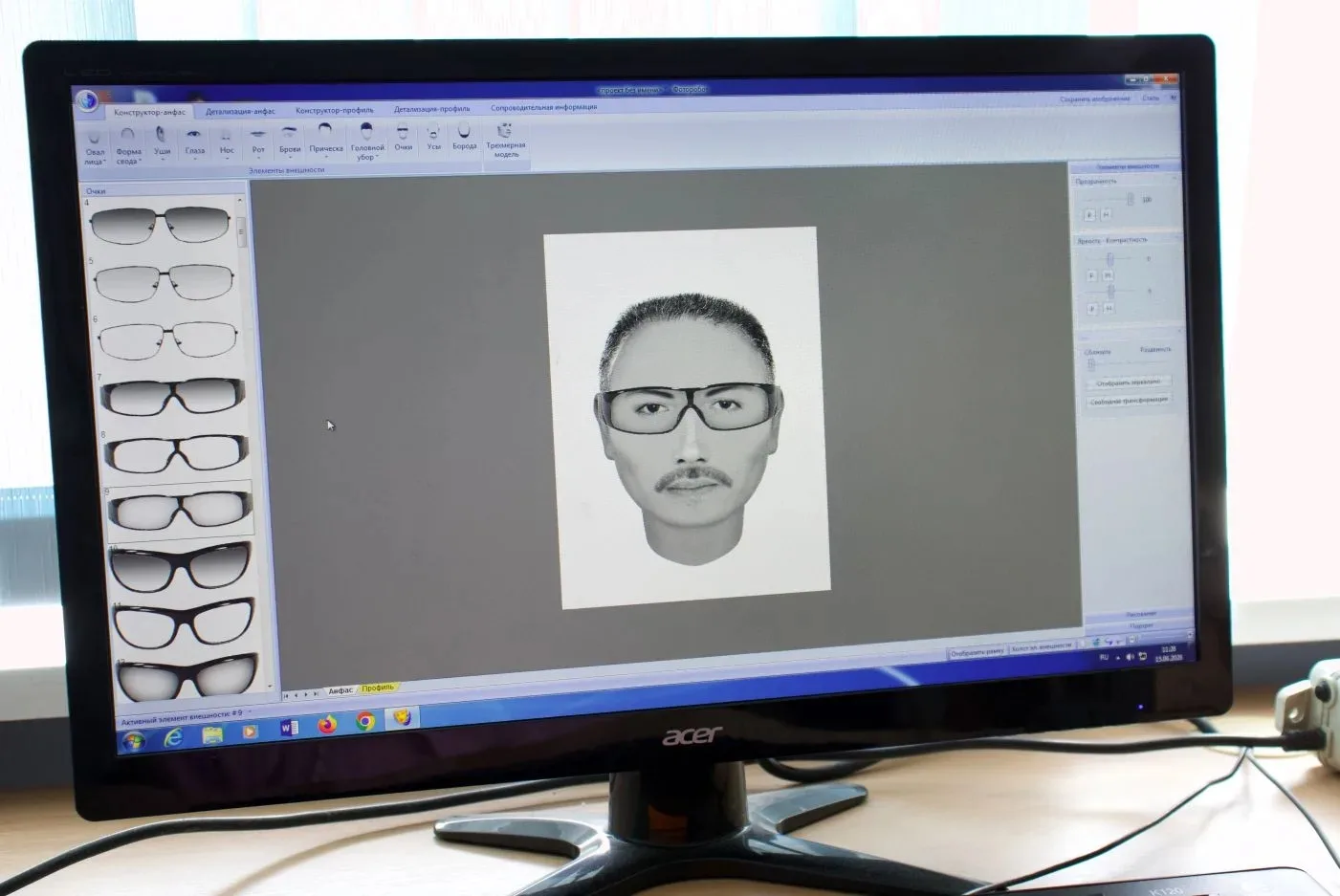Switch to Конструктор-анфас tab

click(x=149, y=112)
